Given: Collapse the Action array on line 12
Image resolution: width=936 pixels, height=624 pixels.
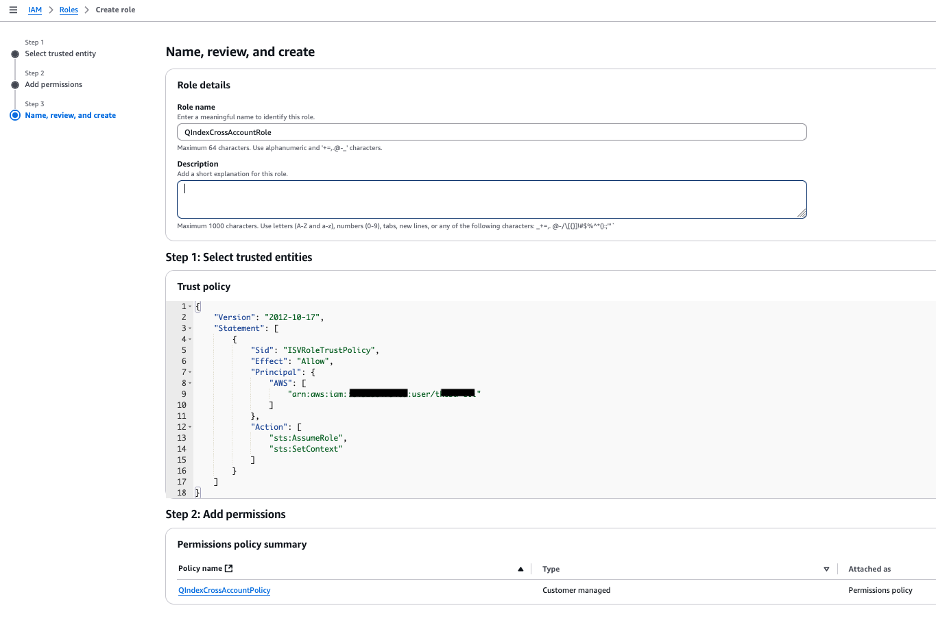Looking at the screenshot, I should (190, 426).
